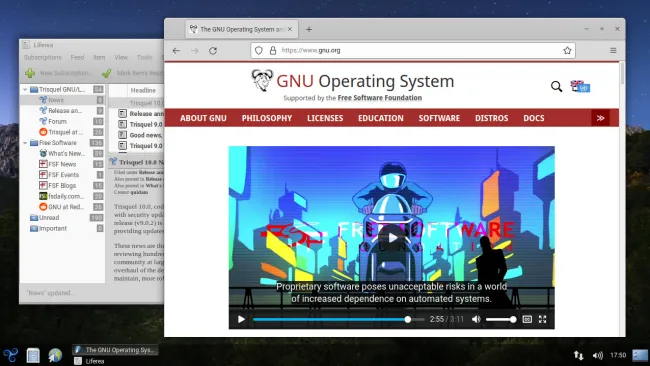Expand more navigation items with » arrow

click(x=600, y=118)
